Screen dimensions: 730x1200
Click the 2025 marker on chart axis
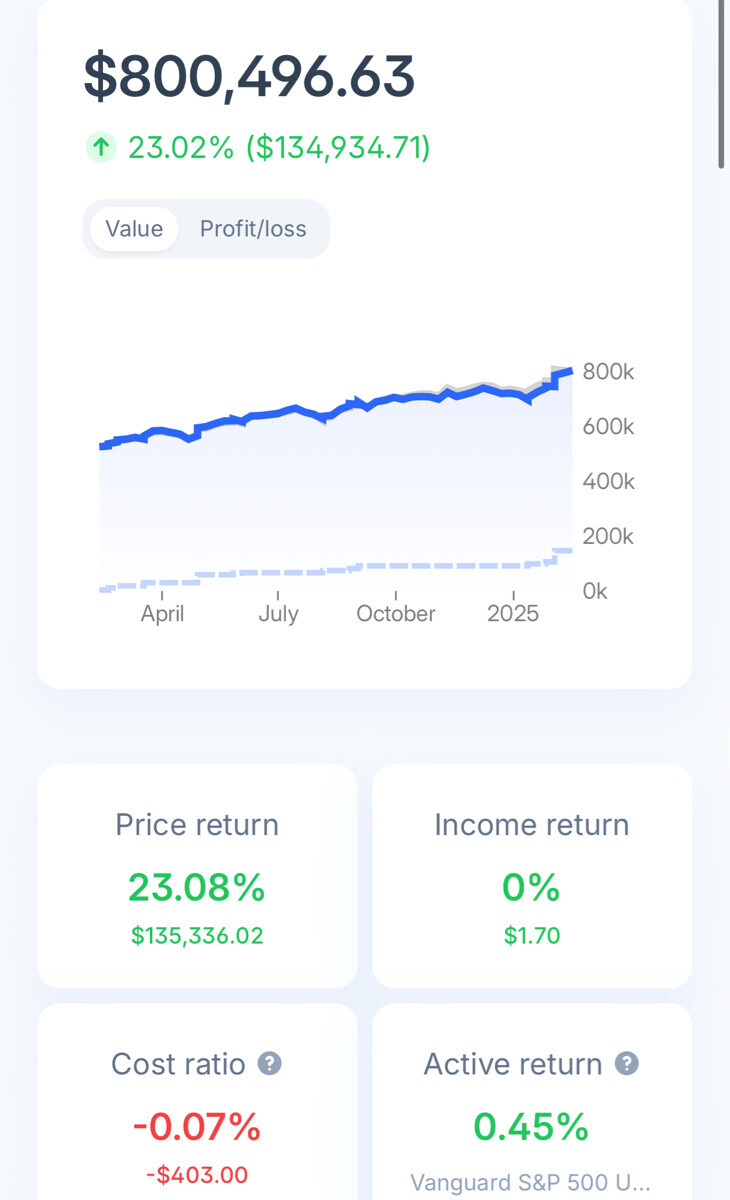pos(513,613)
